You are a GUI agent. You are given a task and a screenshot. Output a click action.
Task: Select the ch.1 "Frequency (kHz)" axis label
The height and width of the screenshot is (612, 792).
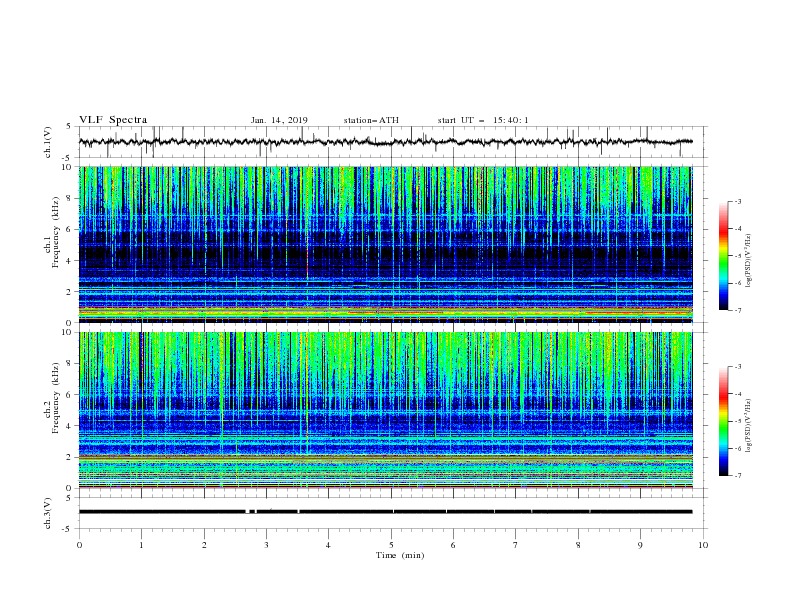click(x=56, y=232)
